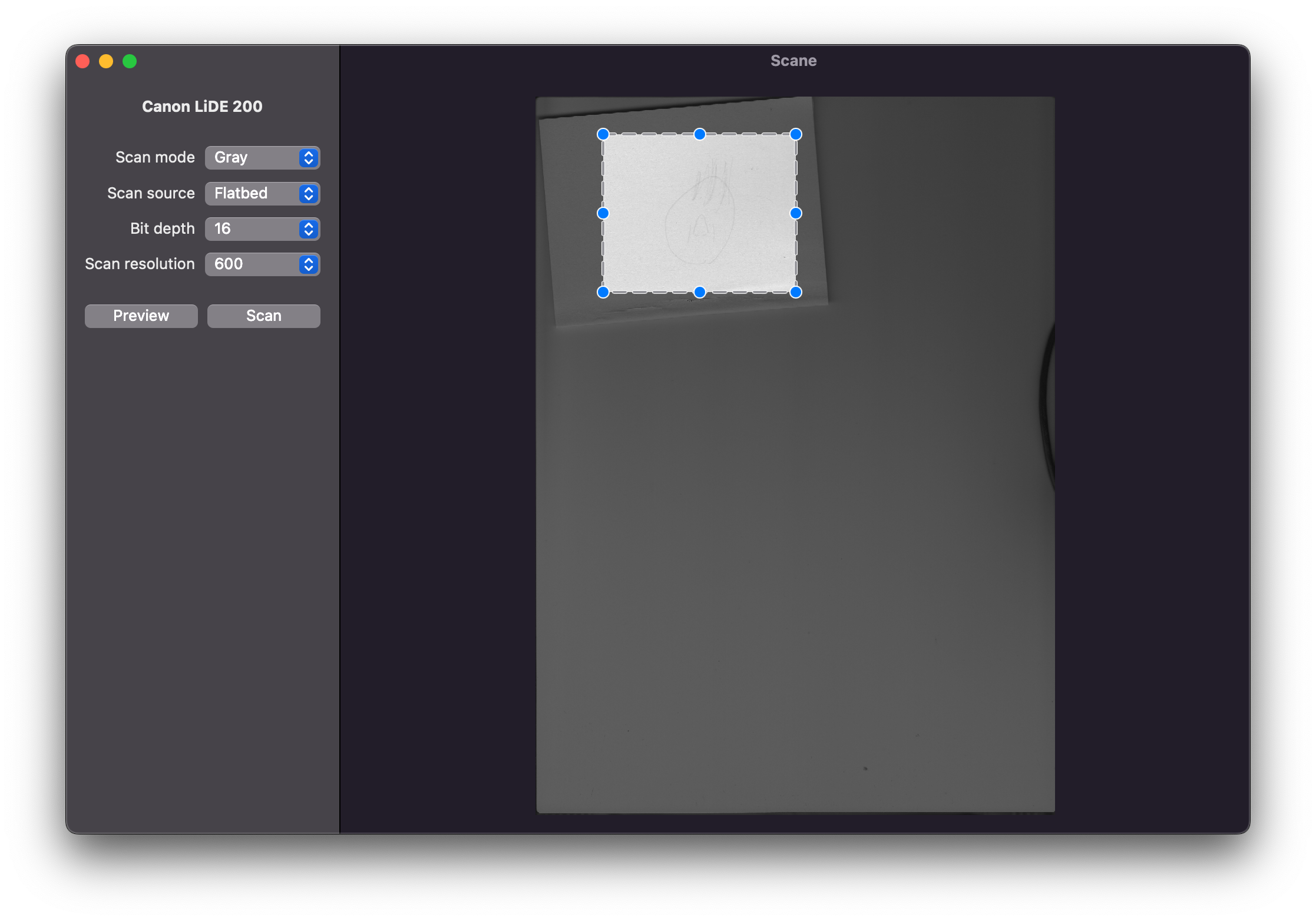Open the Scan resolution 600 dropdown
Screen dimensions: 1316x921
[262, 264]
